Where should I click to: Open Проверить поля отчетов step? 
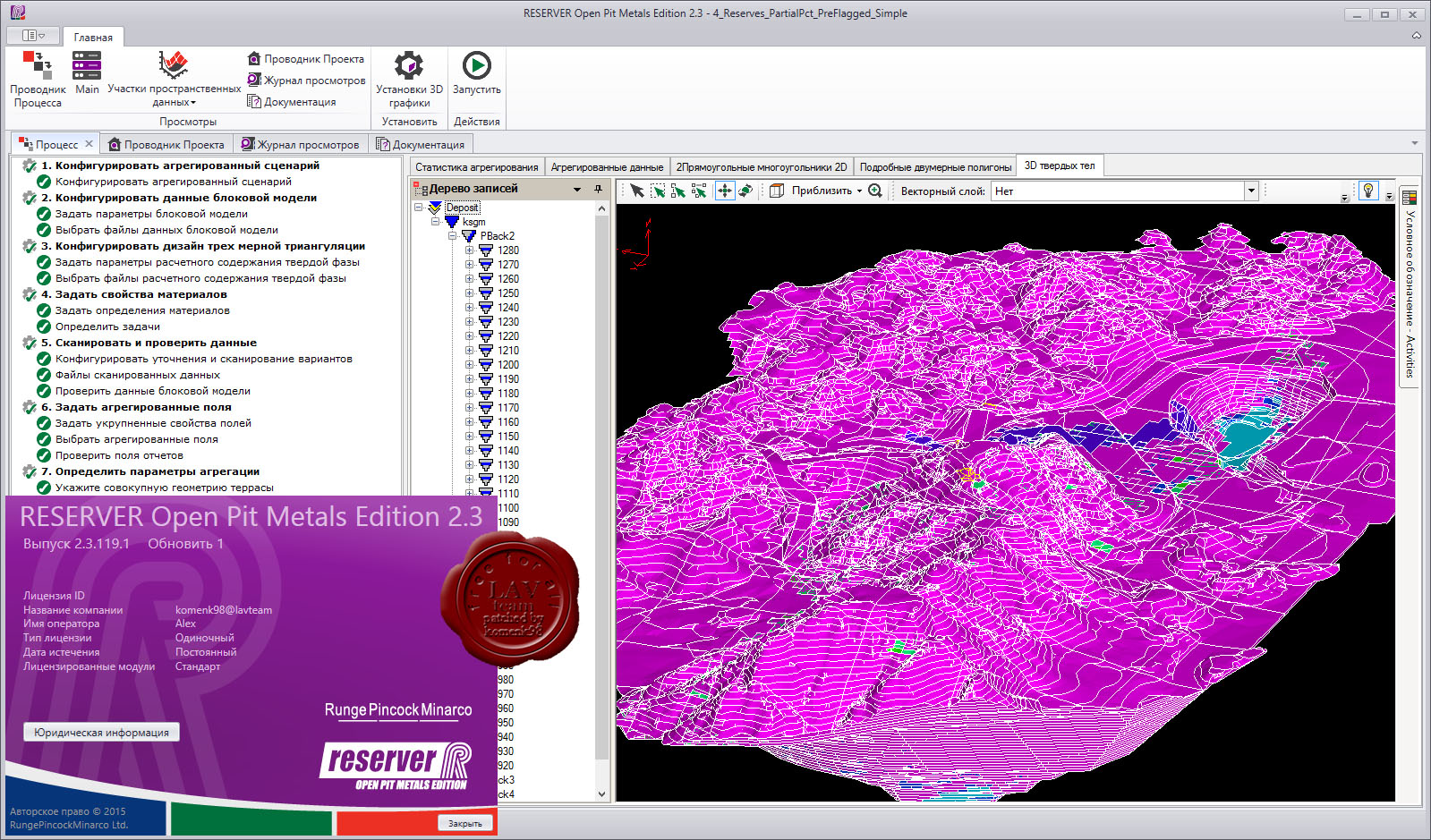(x=119, y=455)
